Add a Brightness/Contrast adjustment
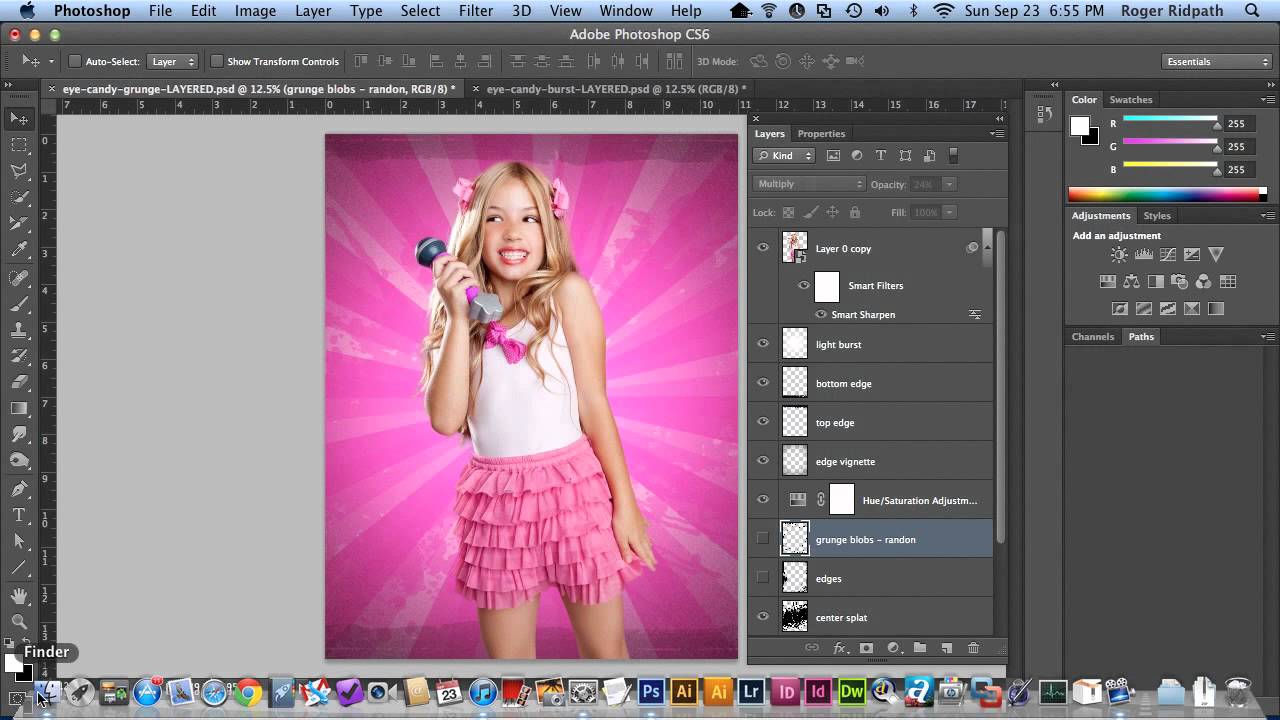Viewport: 1280px width, 720px height. coord(1119,255)
